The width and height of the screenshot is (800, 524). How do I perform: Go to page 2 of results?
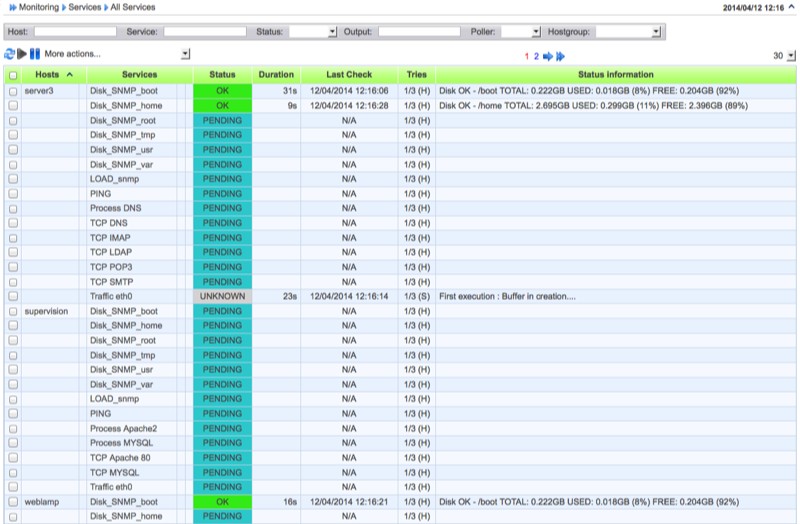pos(536,56)
